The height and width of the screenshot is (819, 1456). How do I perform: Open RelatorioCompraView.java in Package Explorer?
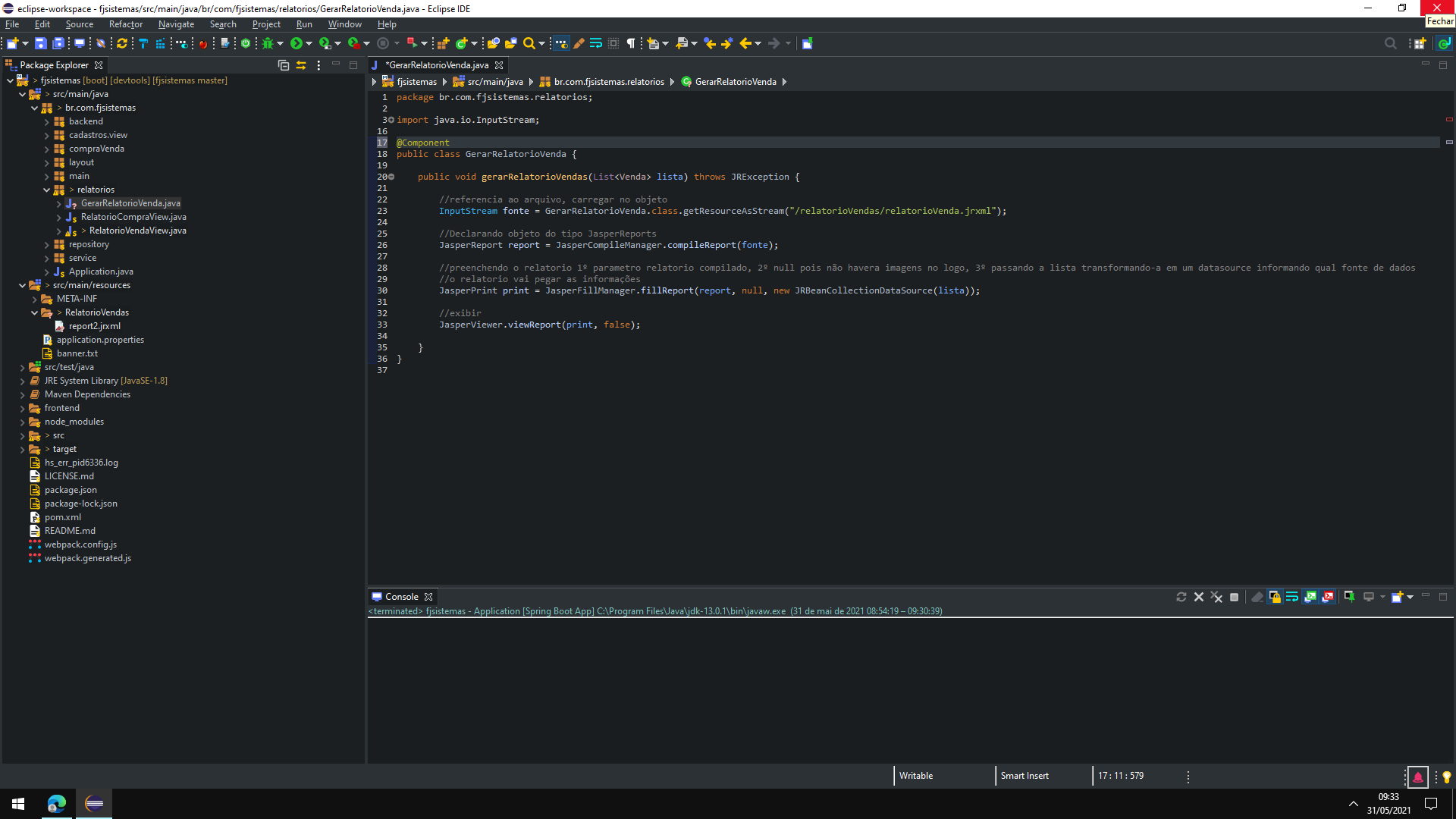[x=133, y=218]
